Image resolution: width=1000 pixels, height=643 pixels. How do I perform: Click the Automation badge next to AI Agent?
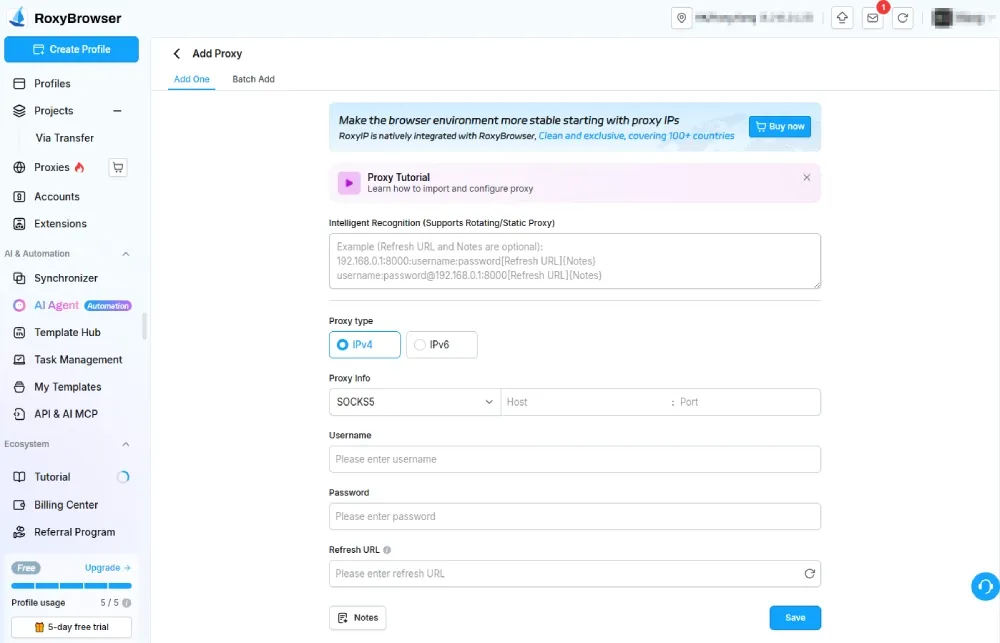click(108, 306)
